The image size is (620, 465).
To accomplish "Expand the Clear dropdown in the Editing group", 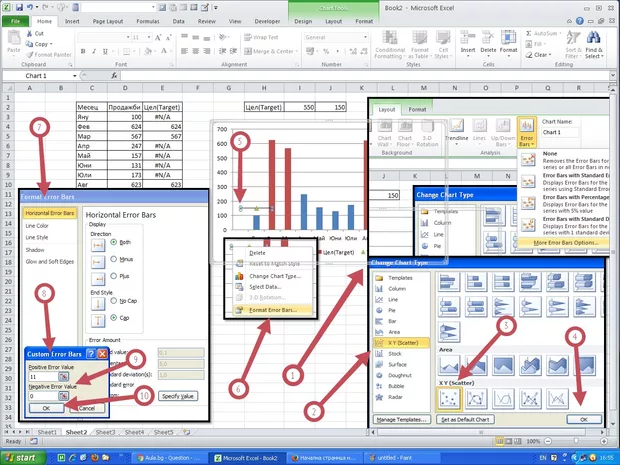I will [x=550, y=55].
